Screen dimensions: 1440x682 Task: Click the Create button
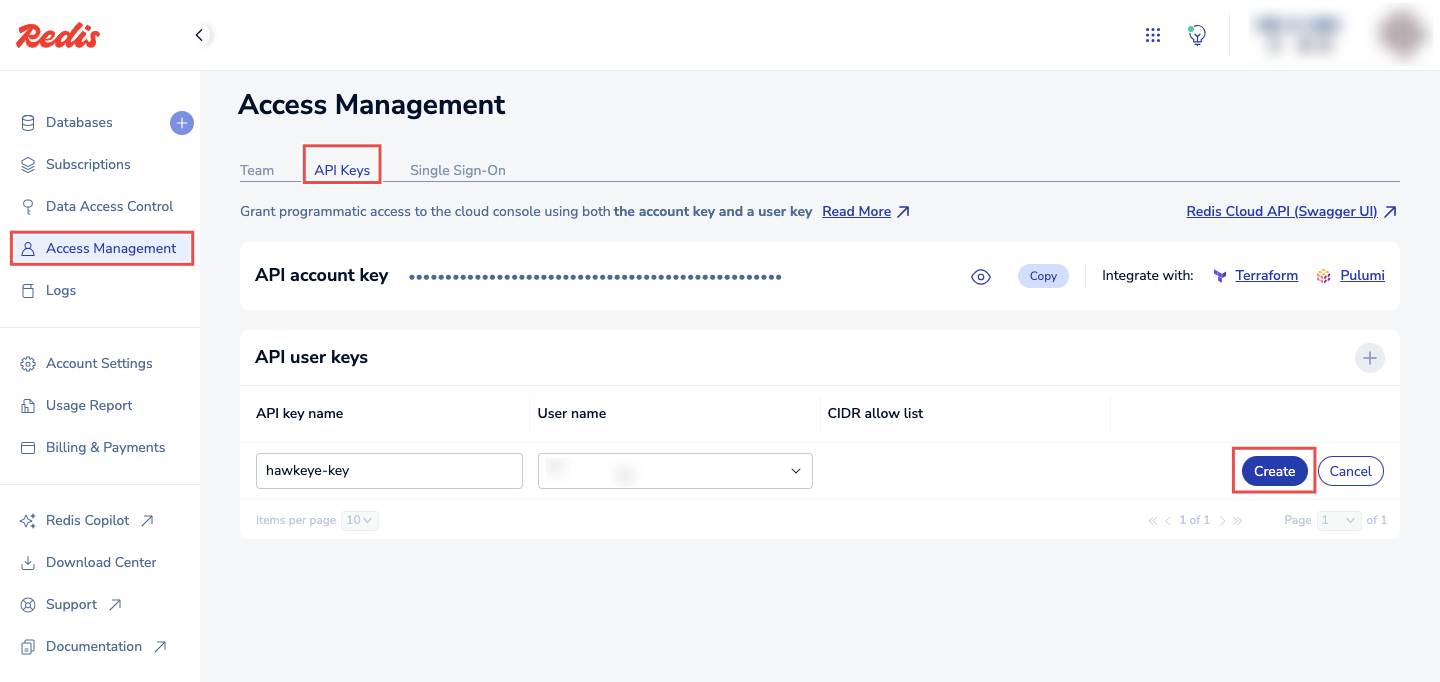(x=1274, y=471)
